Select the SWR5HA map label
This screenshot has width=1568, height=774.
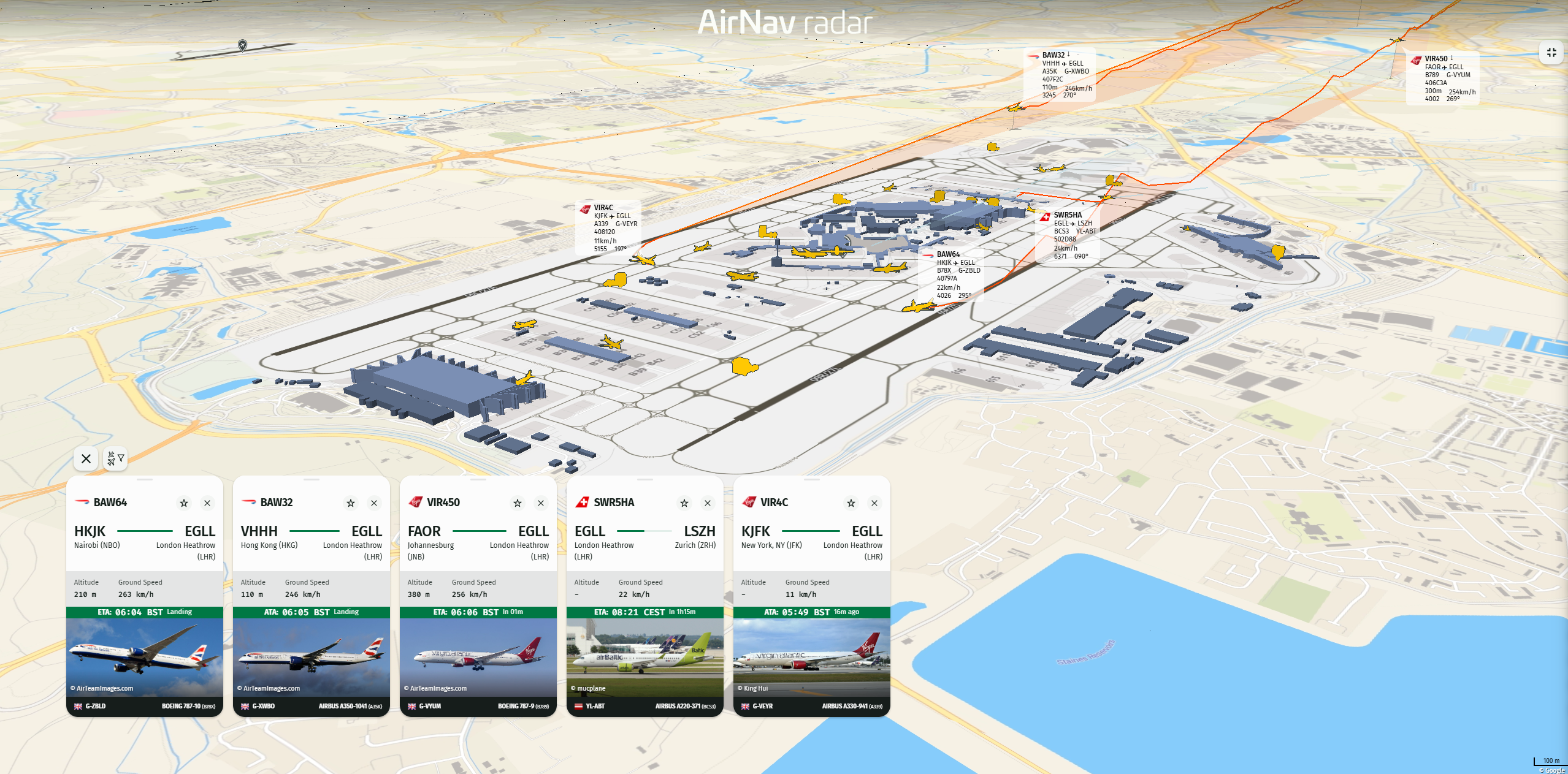pyautogui.click(x=1068, y=235)
